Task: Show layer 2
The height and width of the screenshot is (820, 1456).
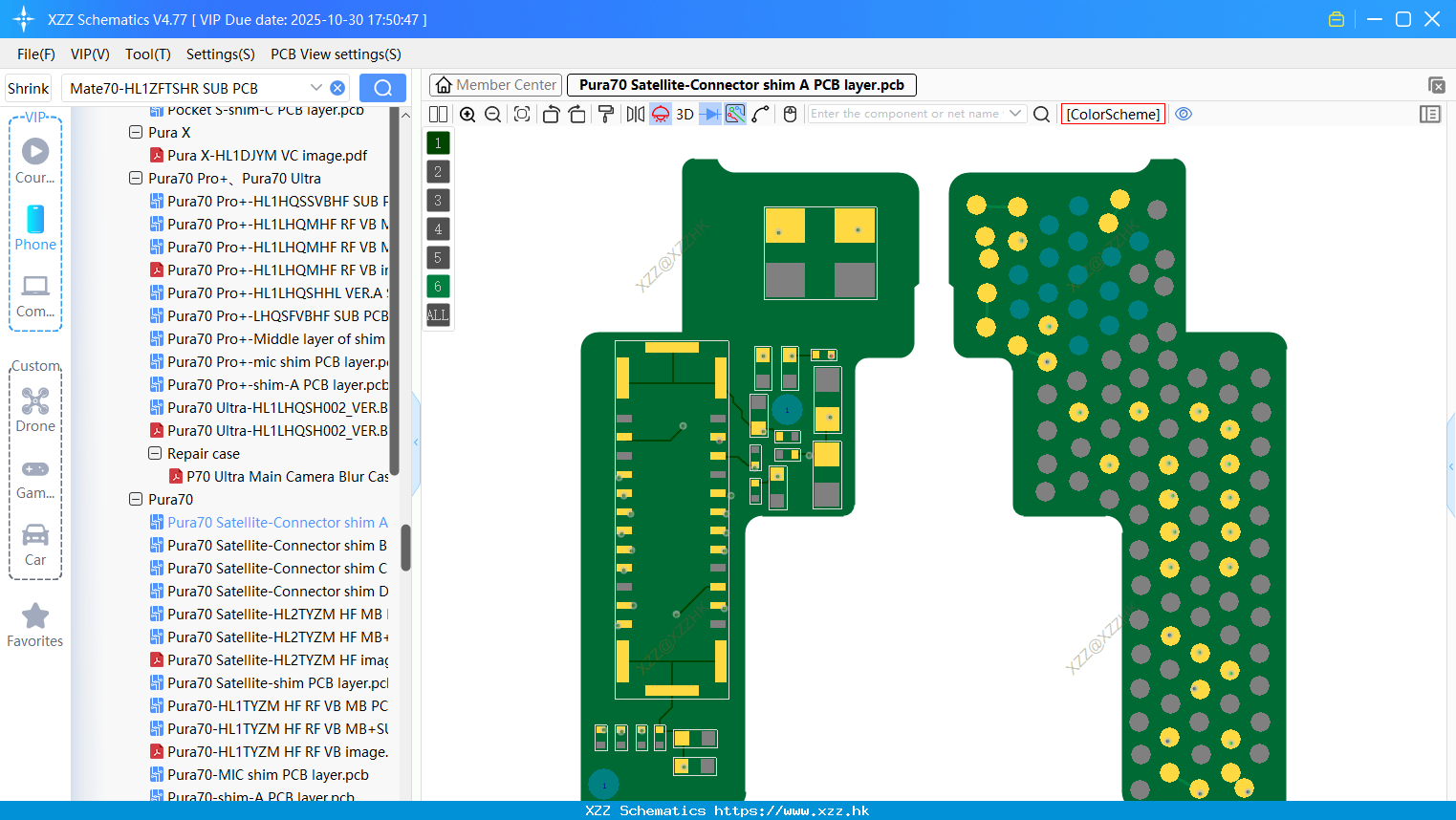Action: 438,172
